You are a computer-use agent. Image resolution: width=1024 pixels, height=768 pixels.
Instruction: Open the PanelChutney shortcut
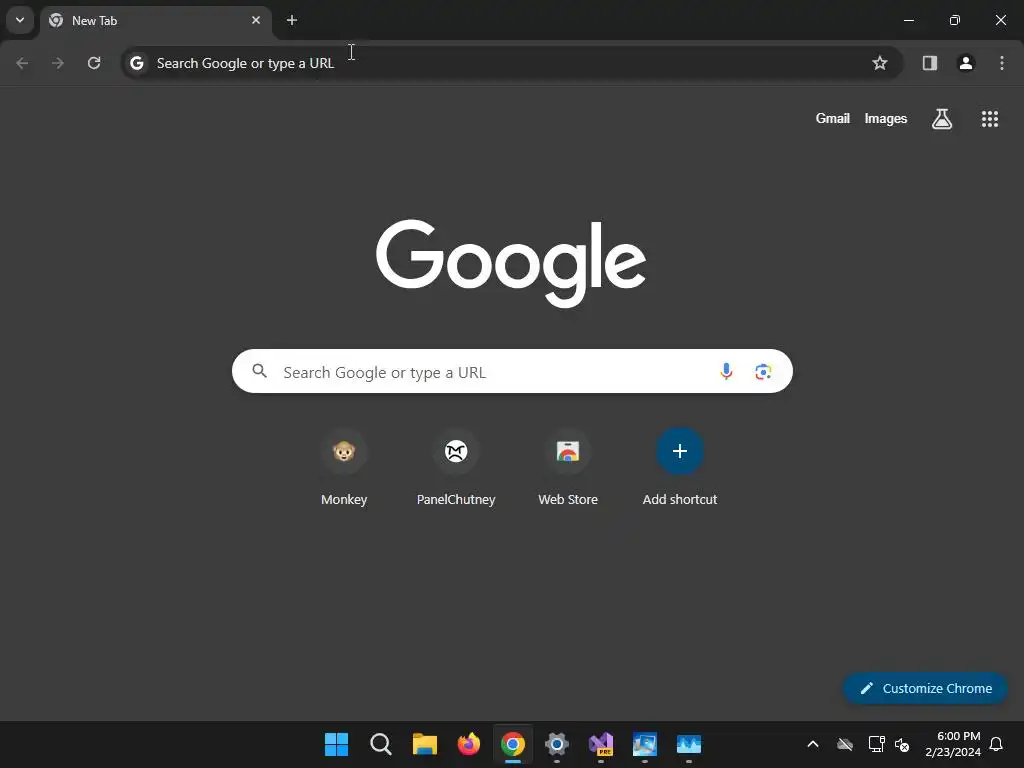456,468
